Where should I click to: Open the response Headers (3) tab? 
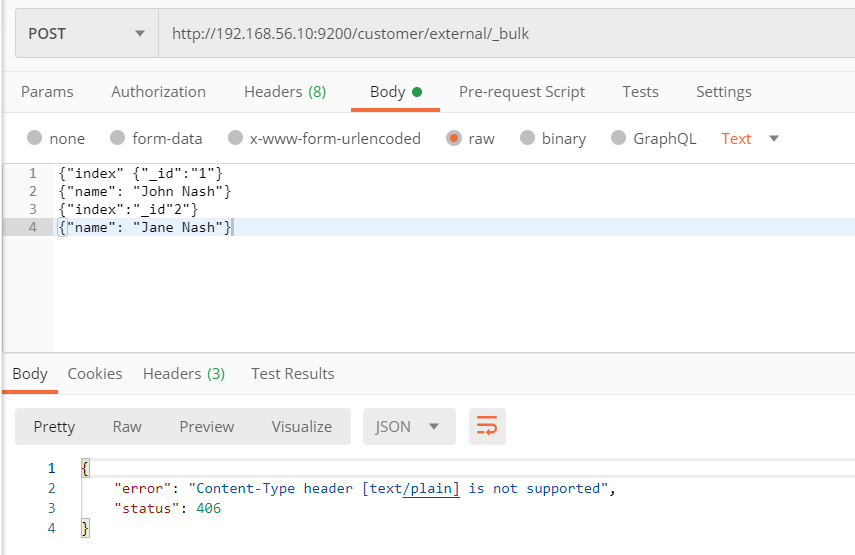(x=184, y=373)
